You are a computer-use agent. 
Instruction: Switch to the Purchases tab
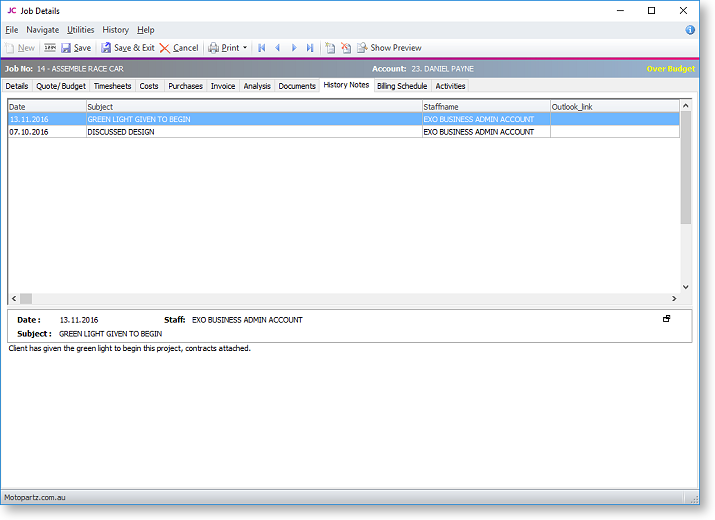coord(185,86)
